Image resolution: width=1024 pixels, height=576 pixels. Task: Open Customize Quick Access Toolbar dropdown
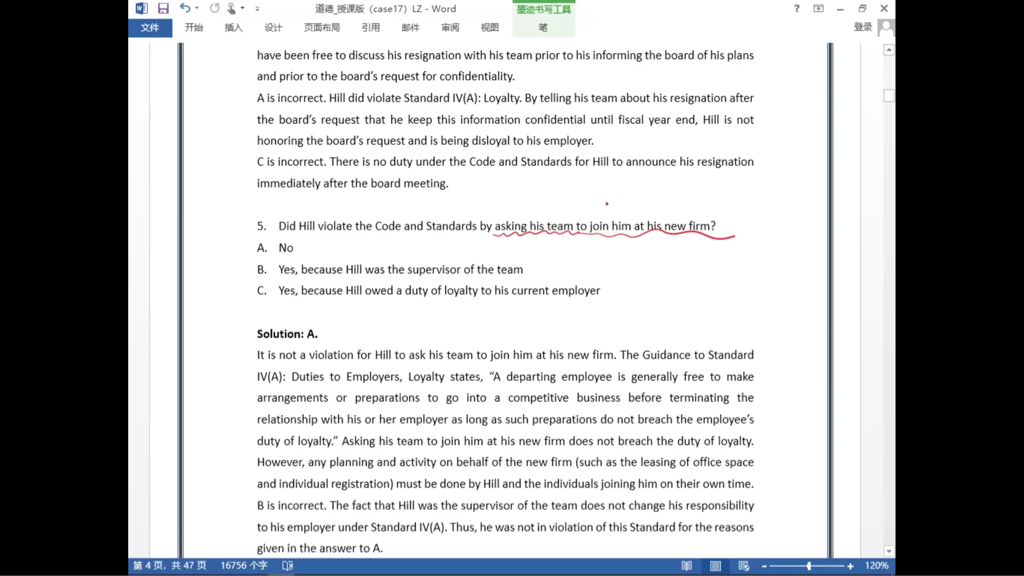point(257,8)
